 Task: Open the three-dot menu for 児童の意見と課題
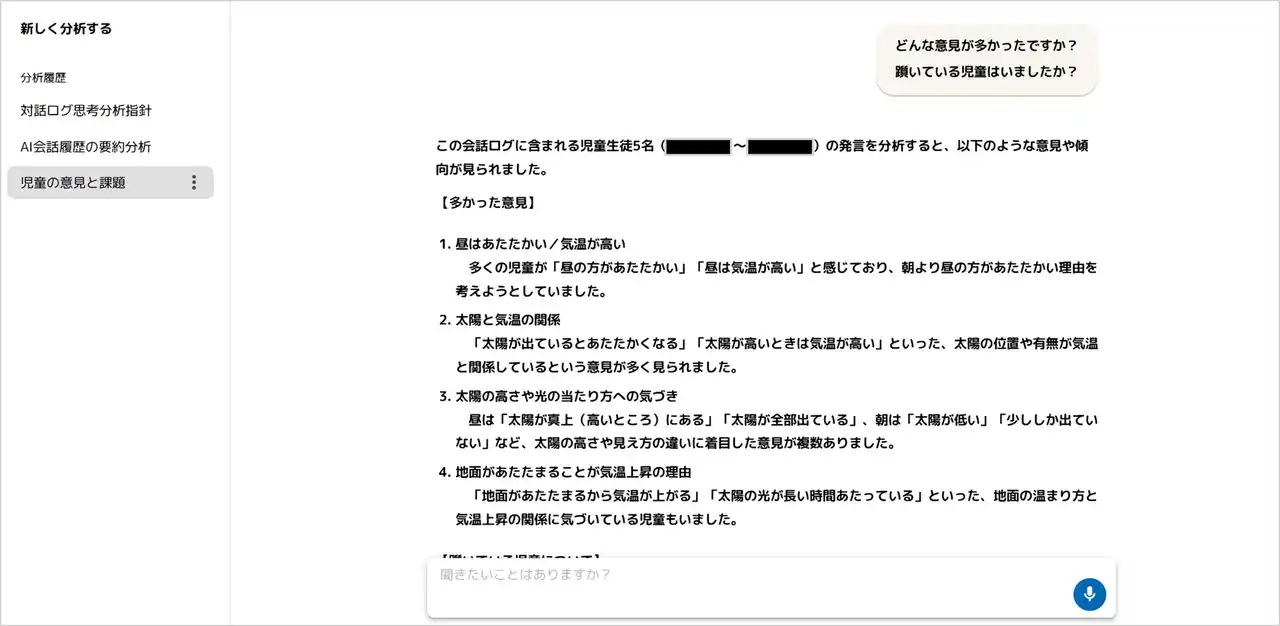194,182
